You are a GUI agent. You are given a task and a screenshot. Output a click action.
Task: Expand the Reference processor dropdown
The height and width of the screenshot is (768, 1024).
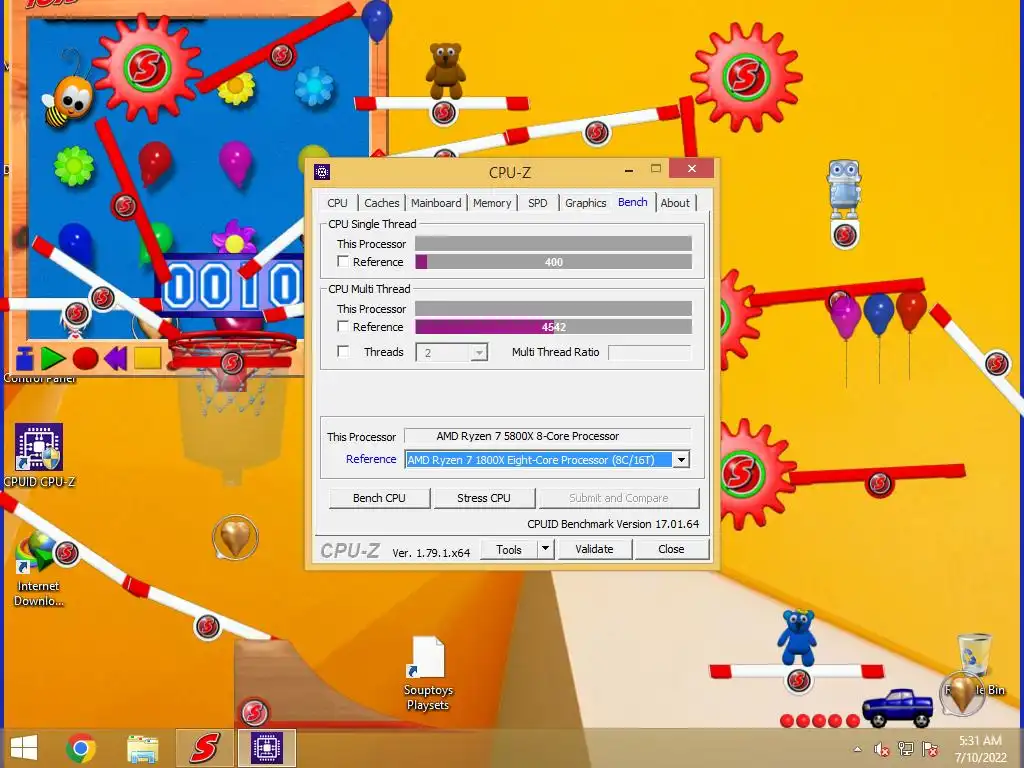click(681, 460)
